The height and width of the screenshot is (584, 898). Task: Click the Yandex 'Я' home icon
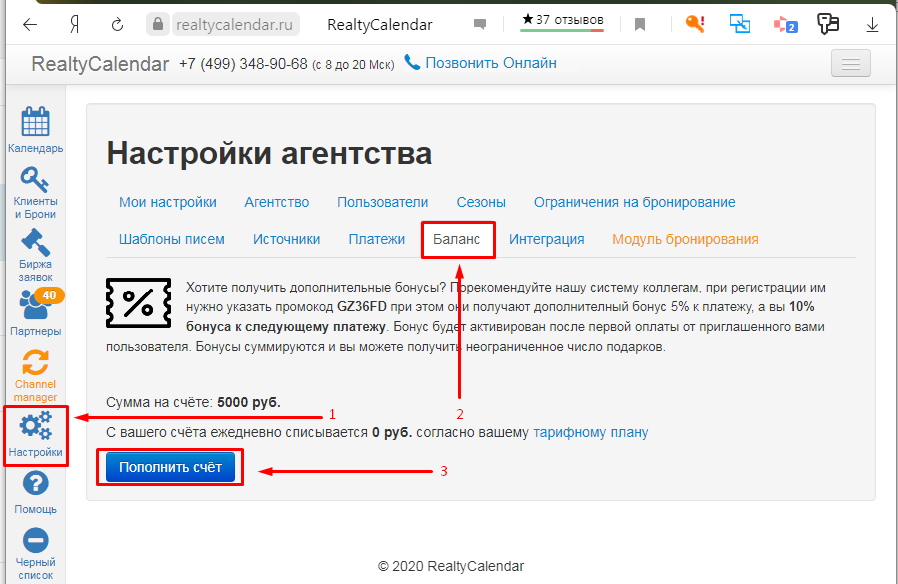click(74, 25)
